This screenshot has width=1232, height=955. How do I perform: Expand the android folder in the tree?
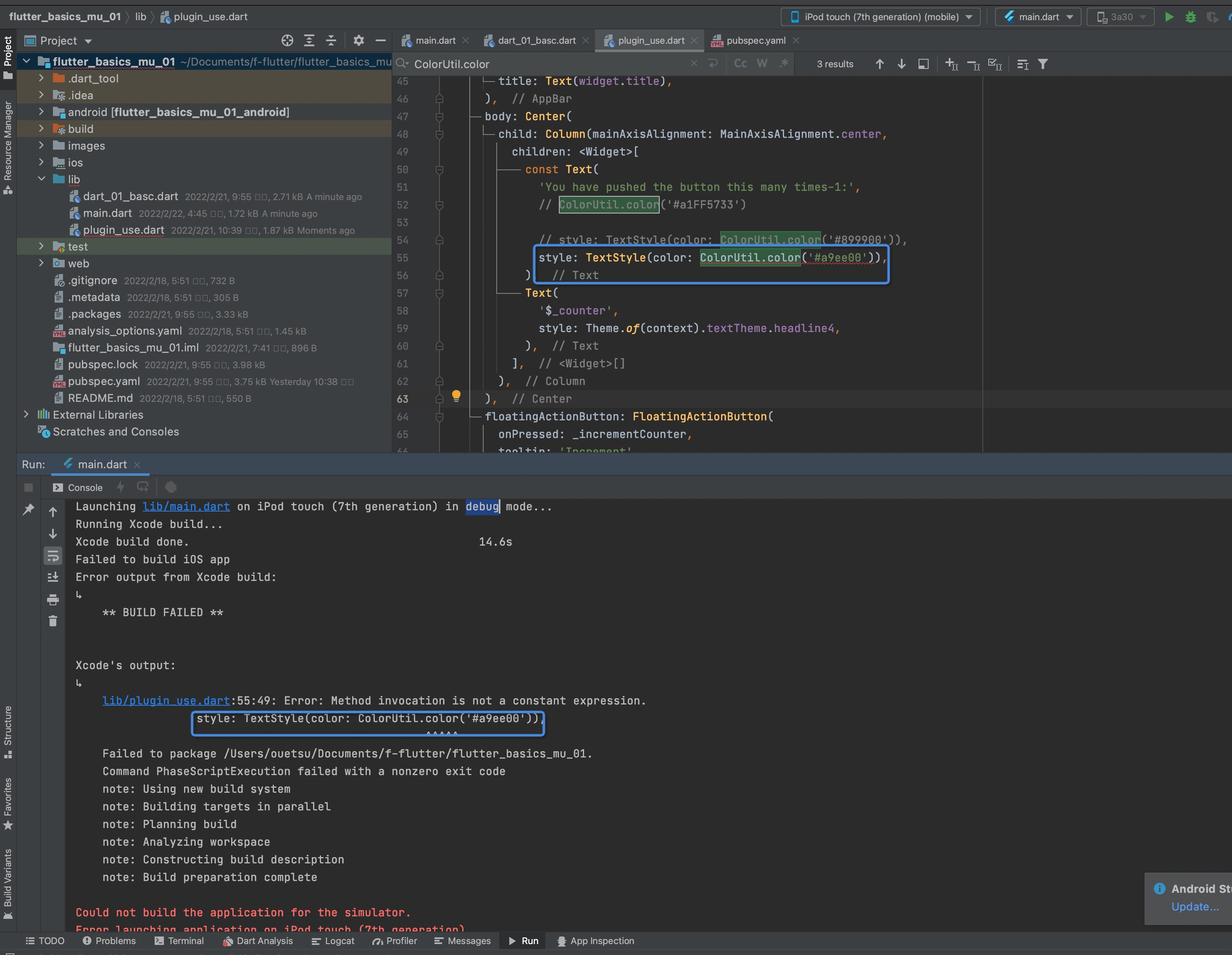[x=41, y=112]
